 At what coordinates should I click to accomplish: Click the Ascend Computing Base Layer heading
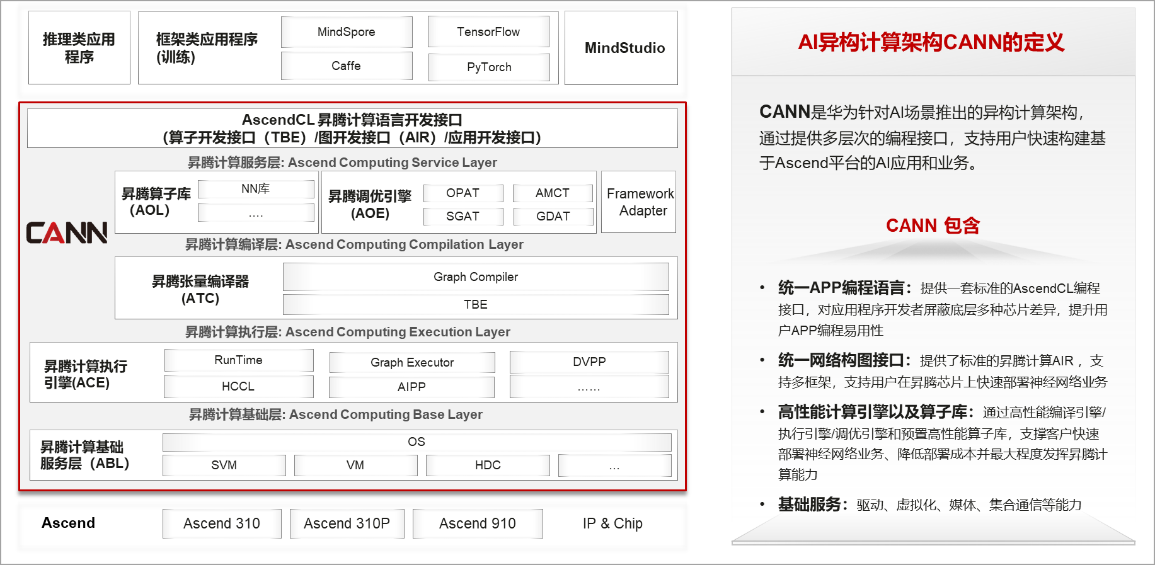pos(336,415)
